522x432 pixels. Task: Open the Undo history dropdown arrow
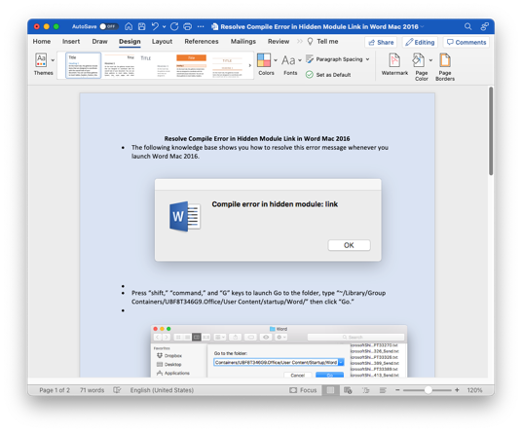click(x=164, y=27)
